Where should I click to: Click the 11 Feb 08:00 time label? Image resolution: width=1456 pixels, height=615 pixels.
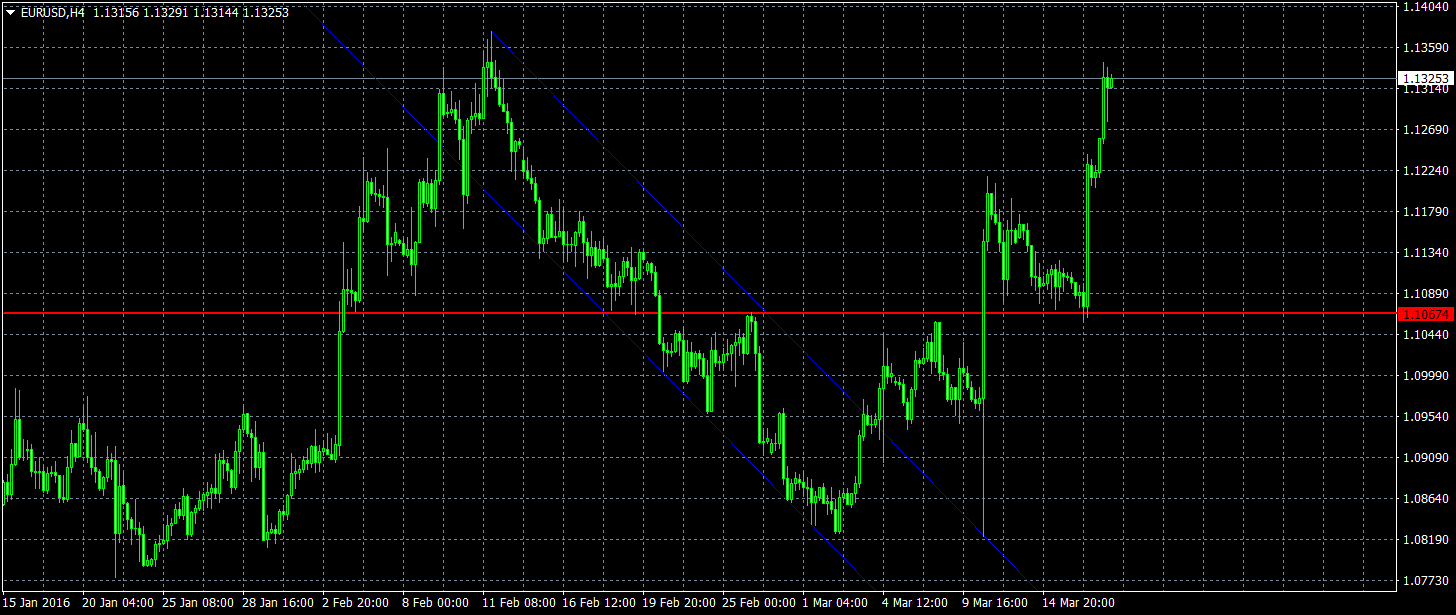[518, 604]
